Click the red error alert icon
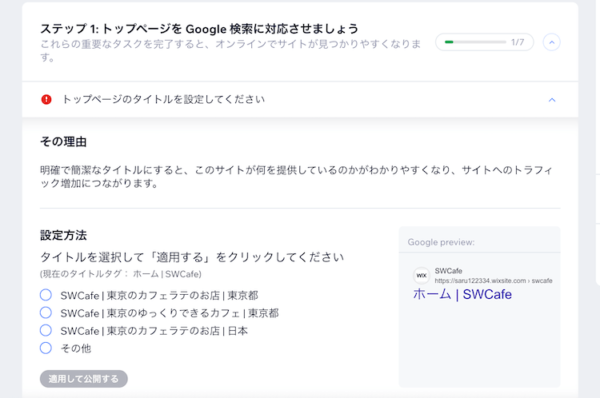 coord(46,100)
